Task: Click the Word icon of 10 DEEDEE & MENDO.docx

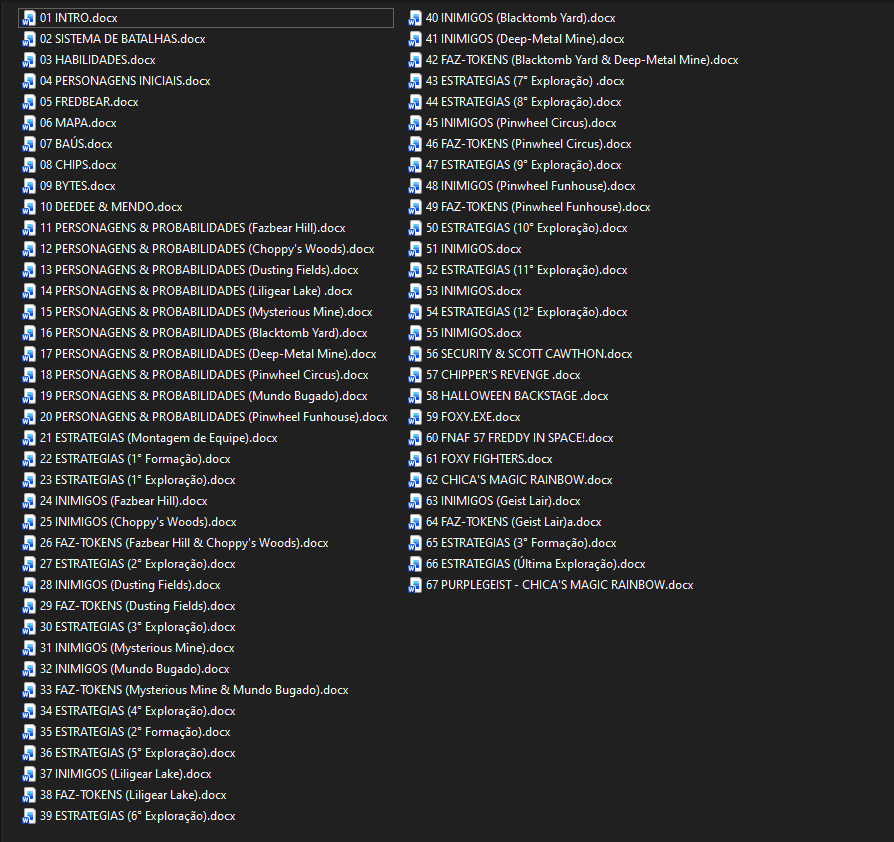Action: pos(29,207)
